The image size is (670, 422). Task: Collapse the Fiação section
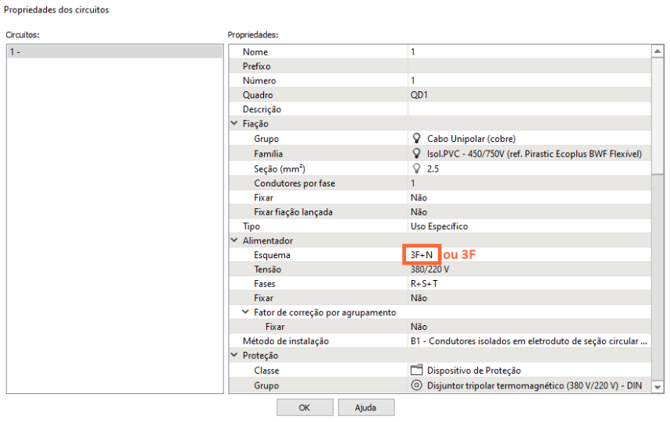[x=234, y=124]
